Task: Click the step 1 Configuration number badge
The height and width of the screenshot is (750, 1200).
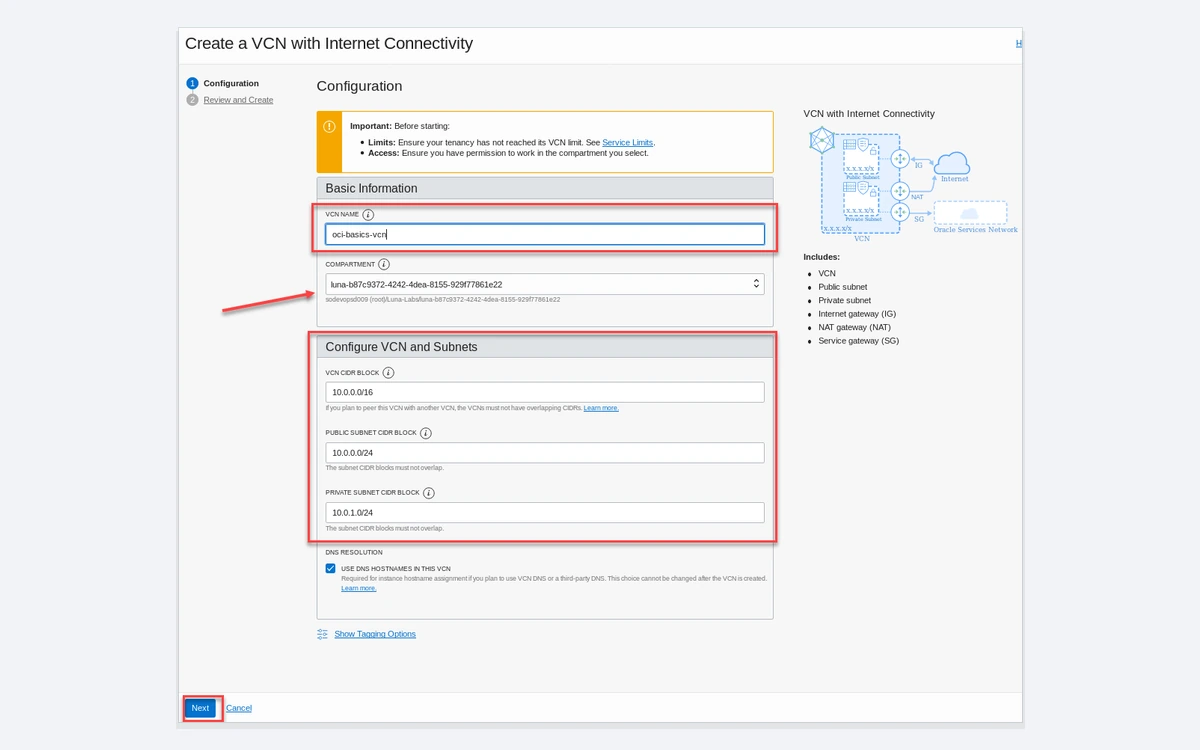Action: pos(192,84)
